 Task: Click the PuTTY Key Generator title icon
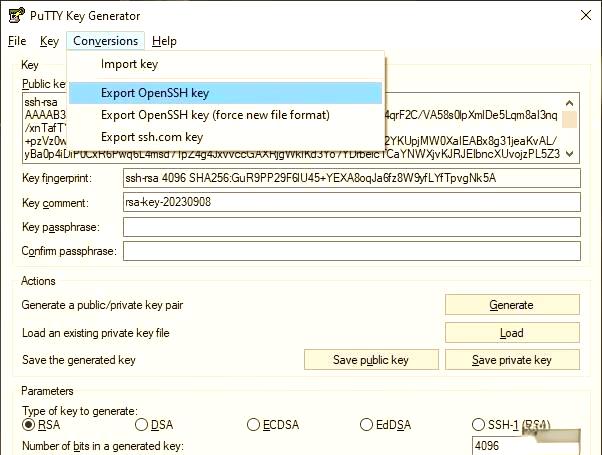coord(16,16)
